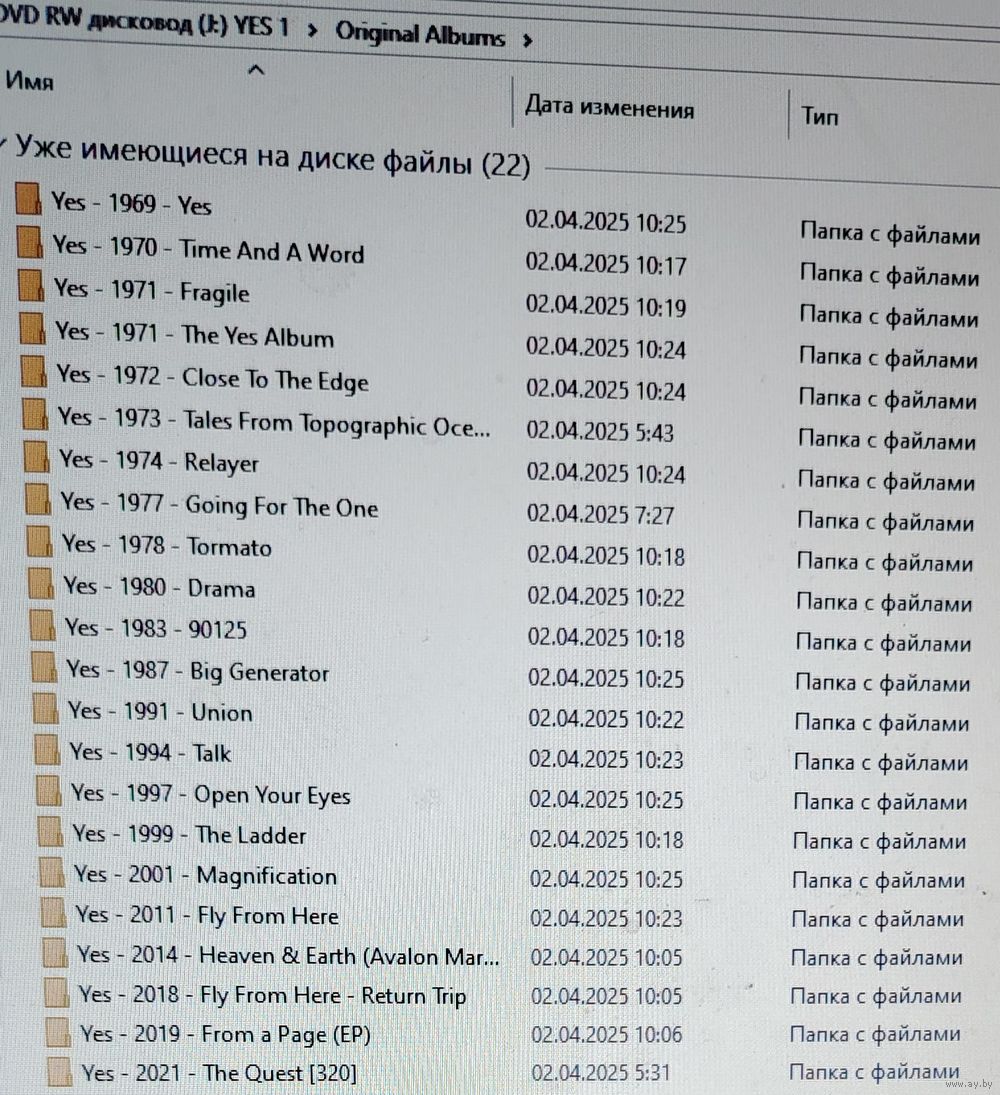Click the Original Albums breadcrumb
This screenshot has width=1000, height=1095.
420,34
